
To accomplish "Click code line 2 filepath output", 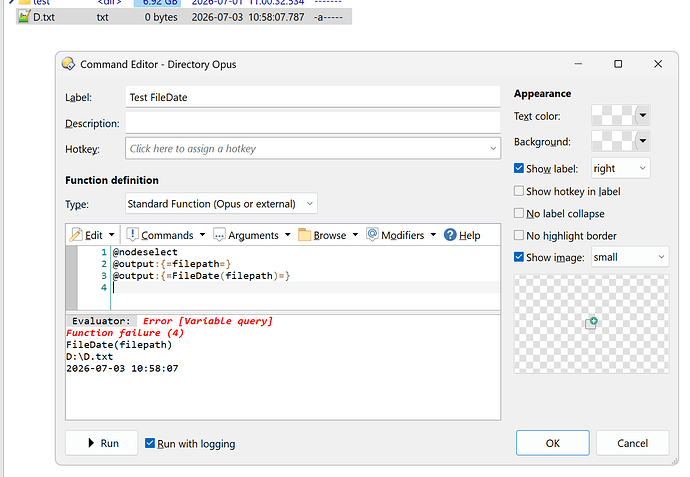I will [x=172, y=264].
